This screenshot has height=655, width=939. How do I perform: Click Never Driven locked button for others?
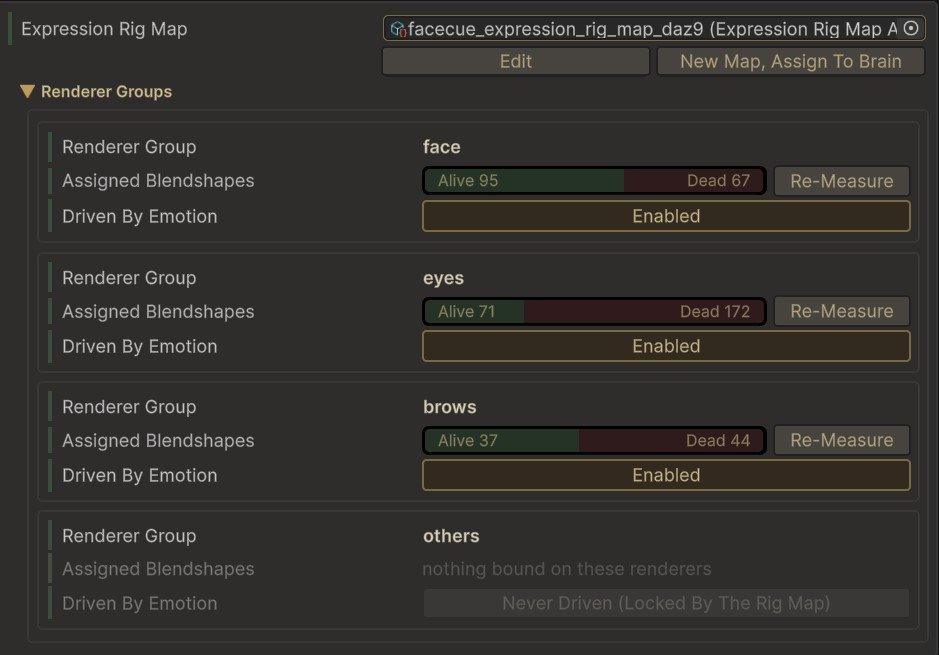[x=666, y=603]
